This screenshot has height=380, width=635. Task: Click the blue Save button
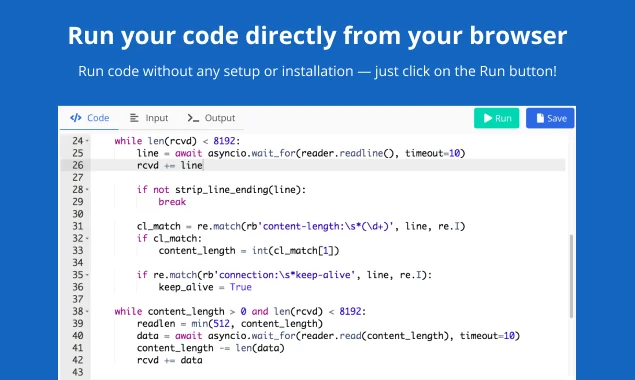point(550,118)
